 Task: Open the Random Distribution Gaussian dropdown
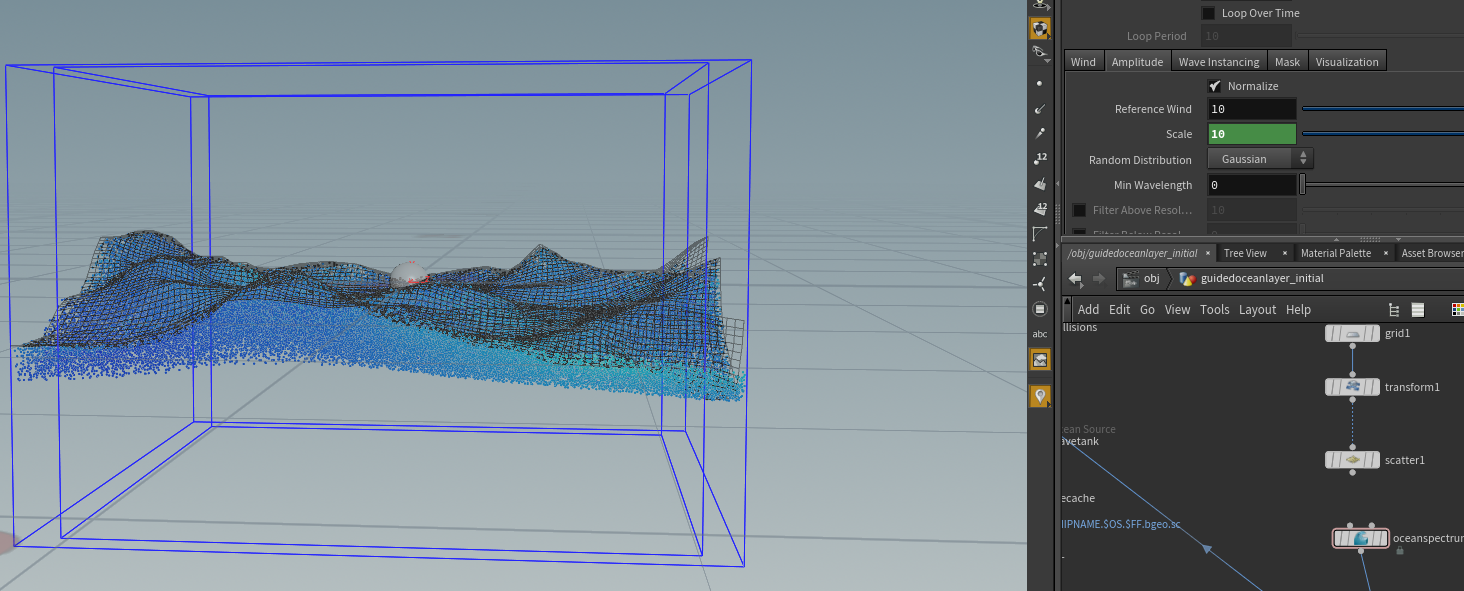[x=1261, y=159]
